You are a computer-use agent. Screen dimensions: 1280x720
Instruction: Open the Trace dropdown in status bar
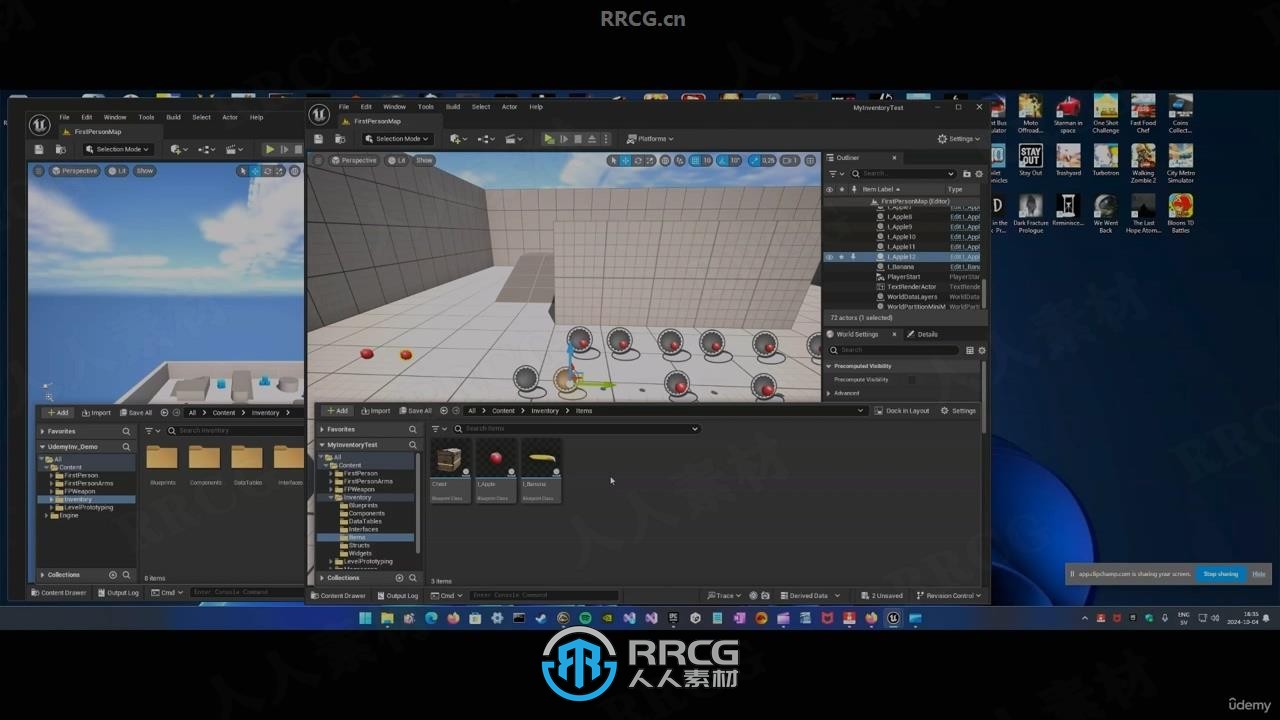pyautogui.click(x=724, y=596)
